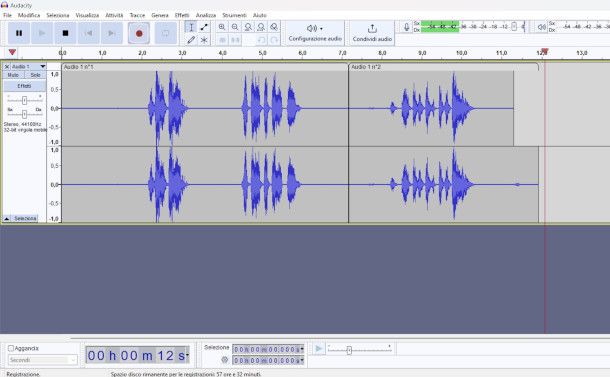Click the selection end time field
Image resolution: width=610 pixels, height=377 pixels.
pos(268,361)
